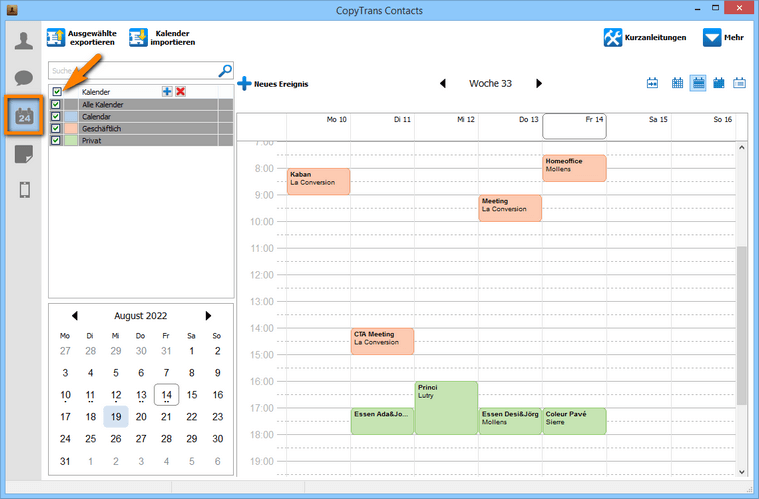Click the CopyTrans app icon in title bar

[12, 9]
